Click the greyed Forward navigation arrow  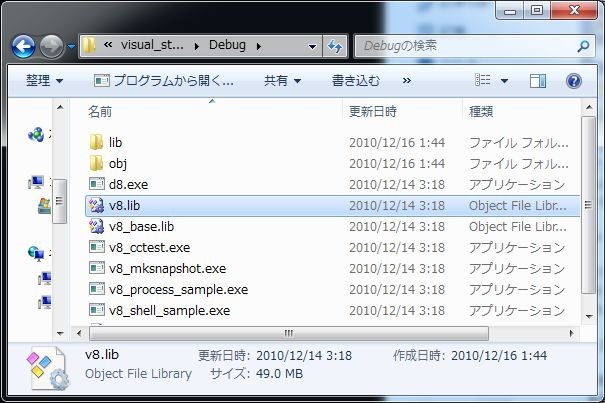(x=52, y=47)
